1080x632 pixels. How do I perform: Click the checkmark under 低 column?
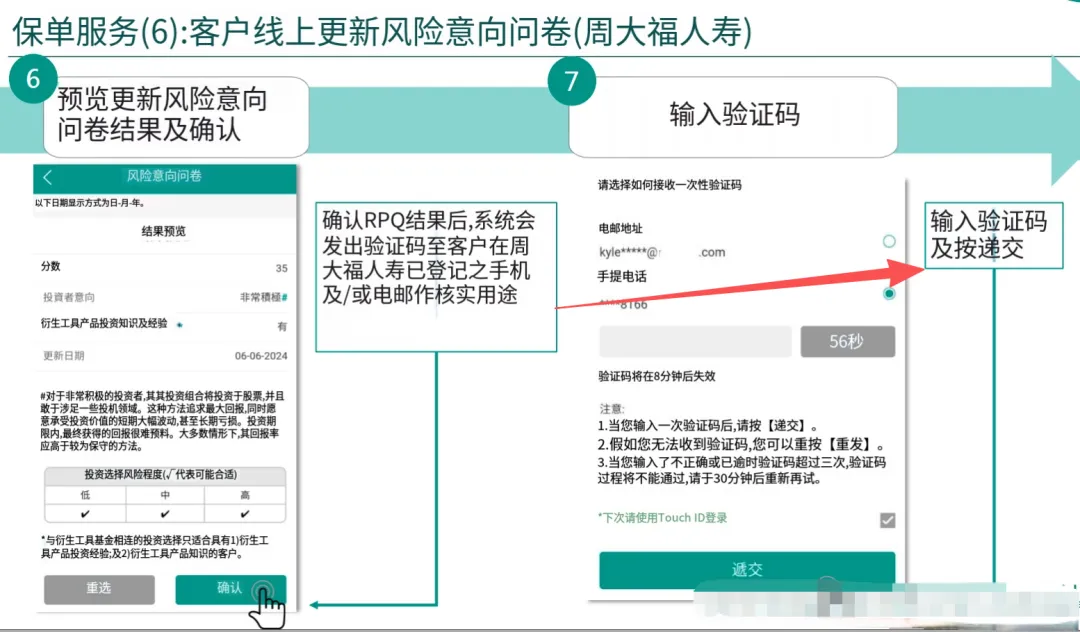(85, 514)
